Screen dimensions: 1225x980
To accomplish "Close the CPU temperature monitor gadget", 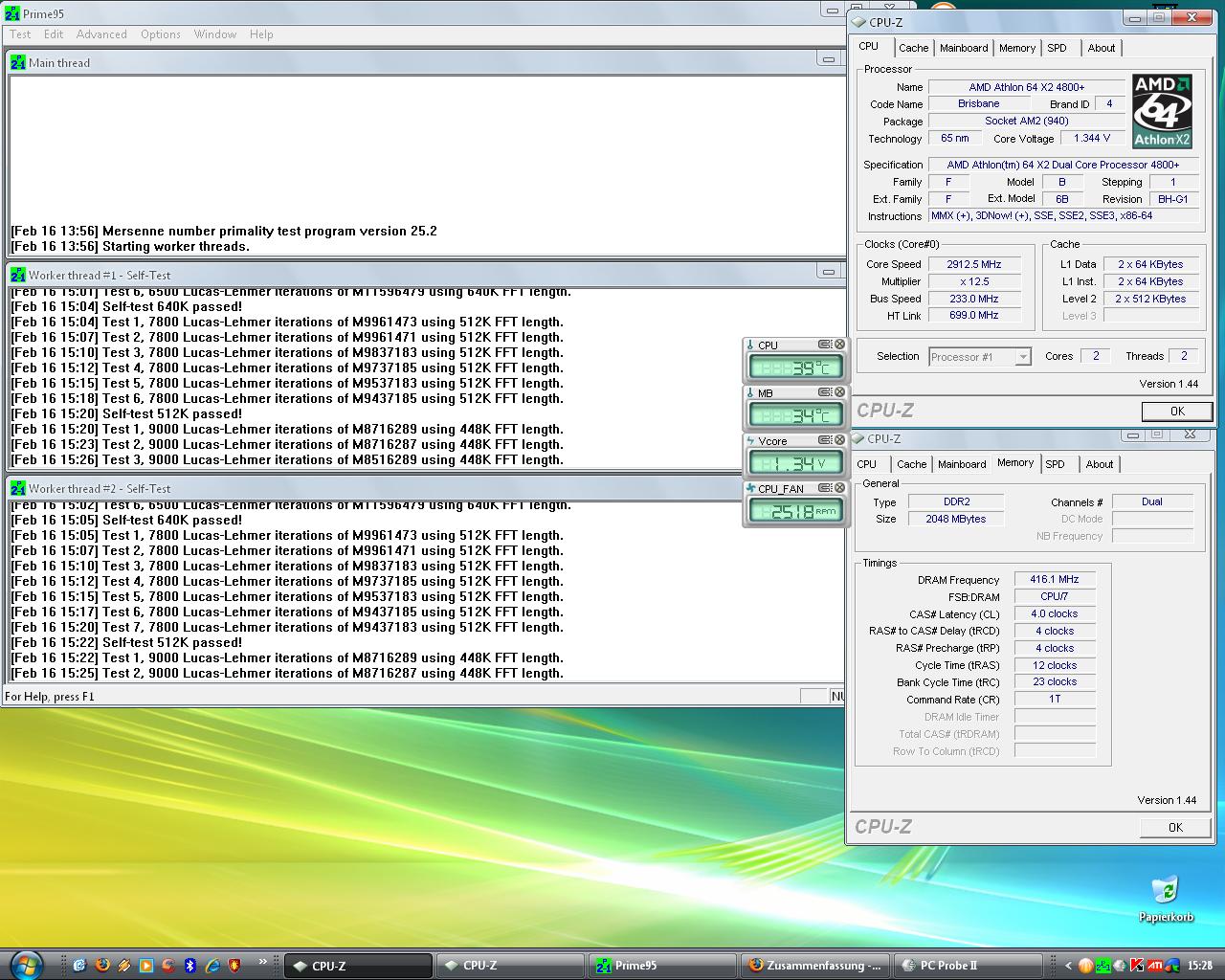I will tap(839, 345).
